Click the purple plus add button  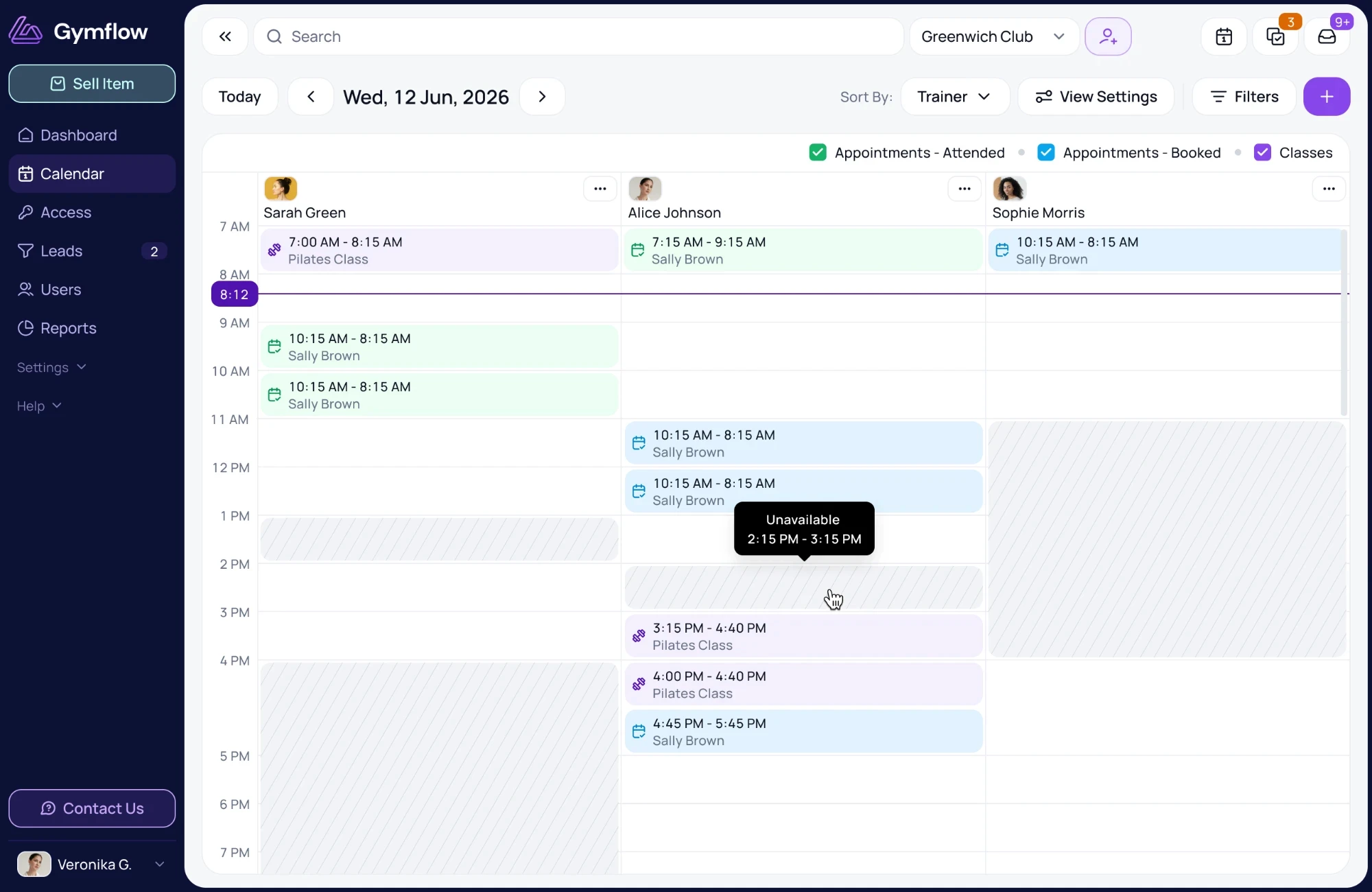(1327, 97)
